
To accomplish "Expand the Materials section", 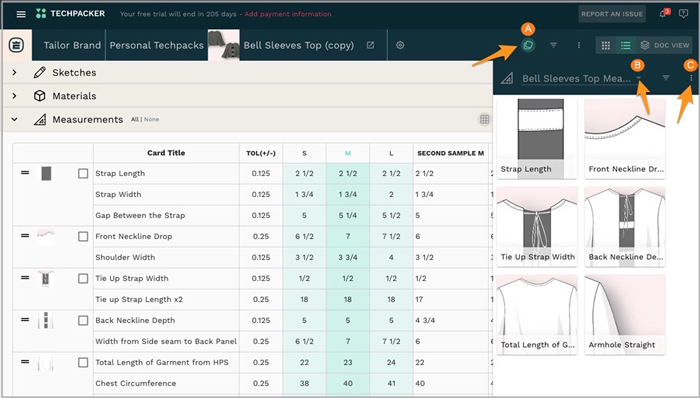I will tap(14, 96).
